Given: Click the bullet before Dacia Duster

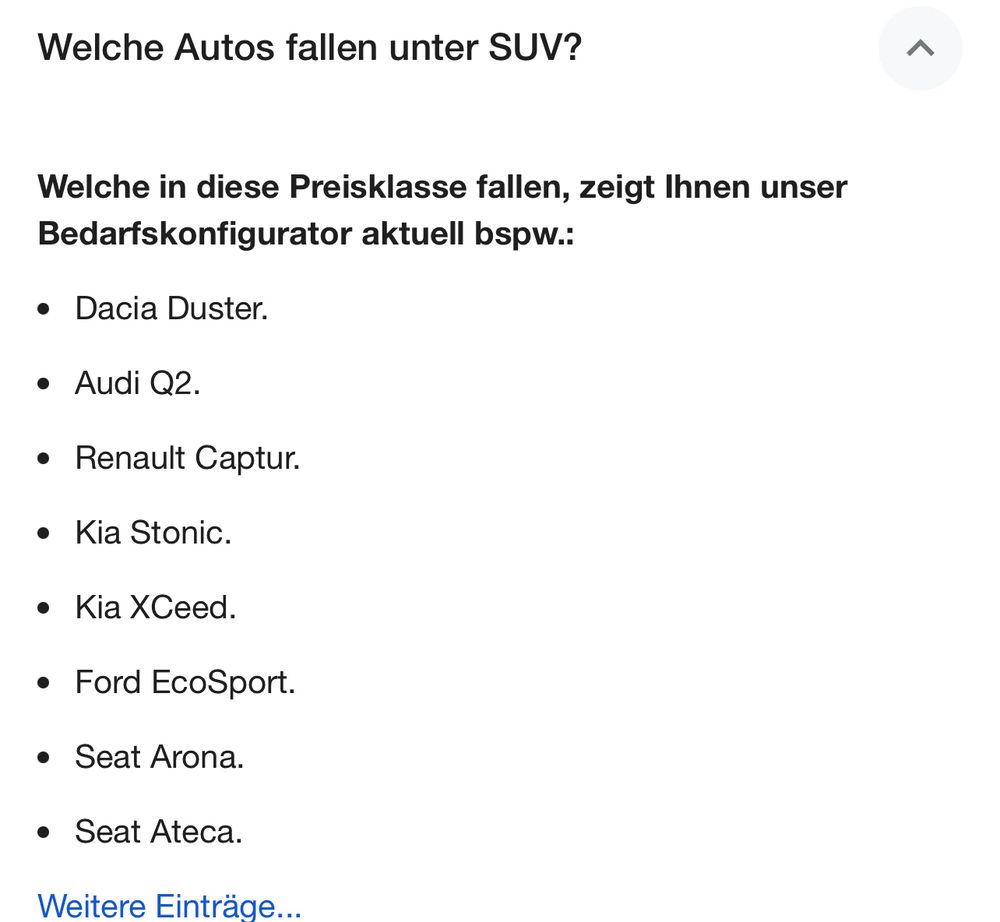Looking at the screenshot, I should pos(43,309).
